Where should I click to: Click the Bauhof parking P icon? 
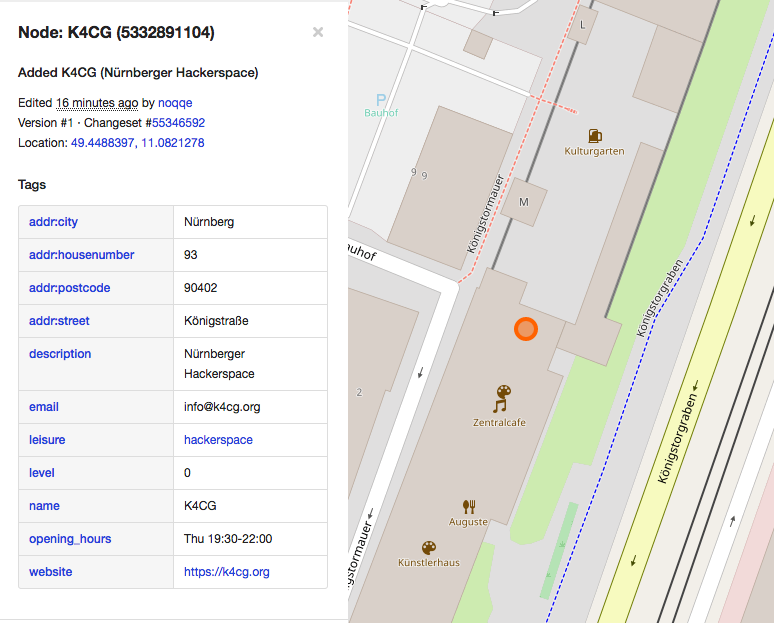click(x=380, y=99)
